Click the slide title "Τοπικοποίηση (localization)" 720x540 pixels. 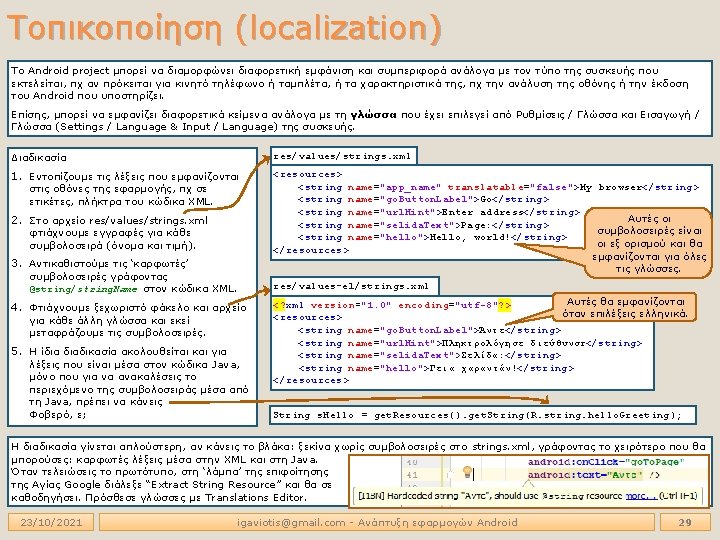pos(224,28)
